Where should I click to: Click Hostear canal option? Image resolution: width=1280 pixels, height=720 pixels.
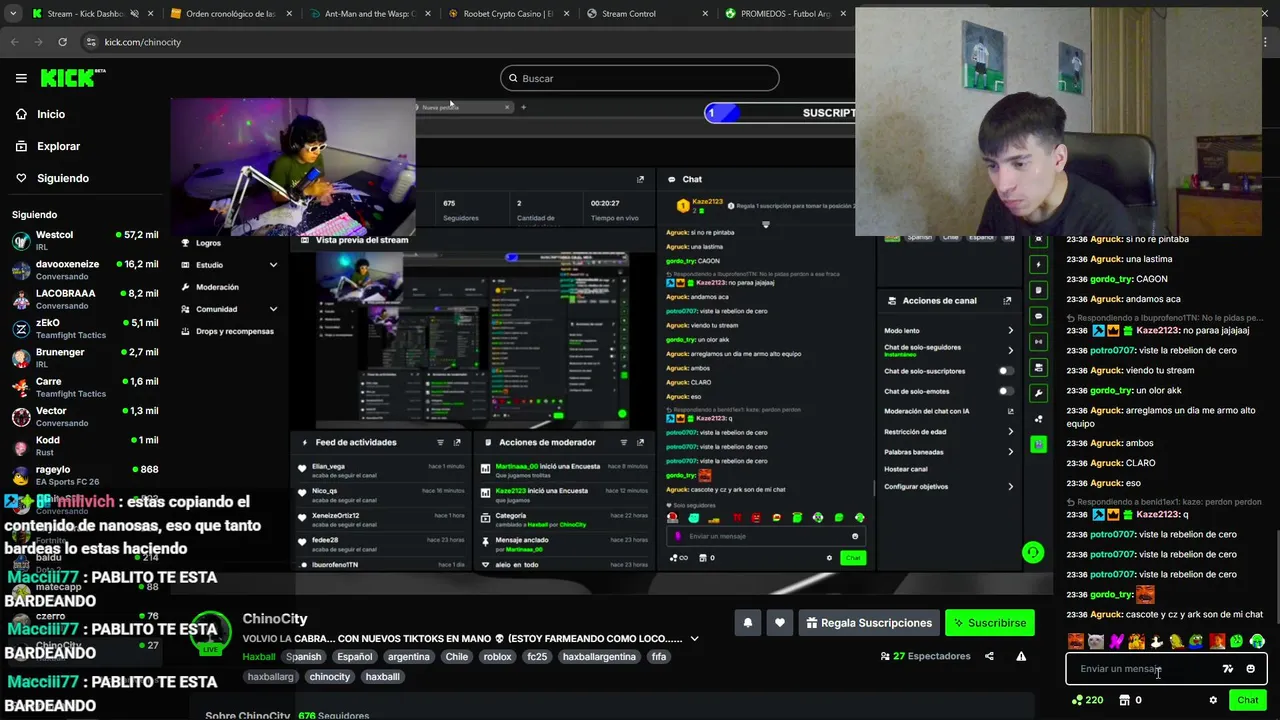click(906, 469)
